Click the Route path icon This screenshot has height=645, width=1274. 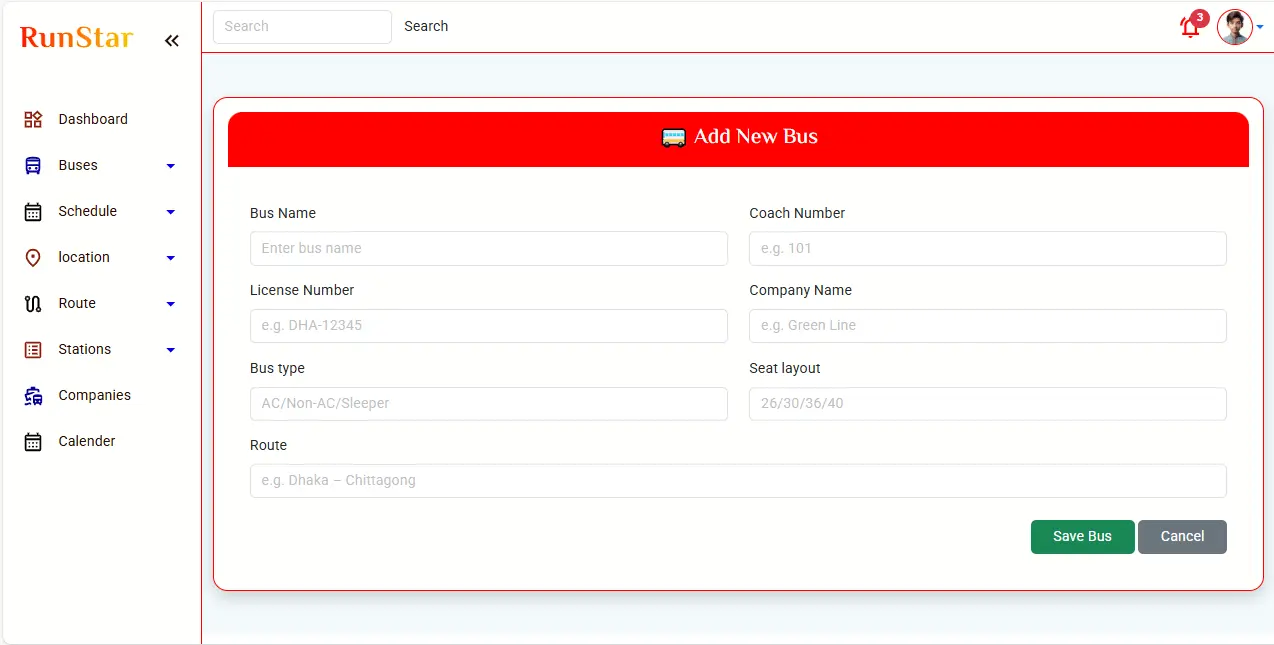click(x=33, y=303)
